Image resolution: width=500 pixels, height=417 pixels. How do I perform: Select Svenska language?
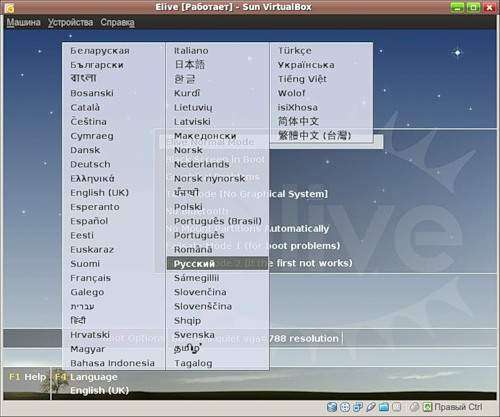coord(194,335)
